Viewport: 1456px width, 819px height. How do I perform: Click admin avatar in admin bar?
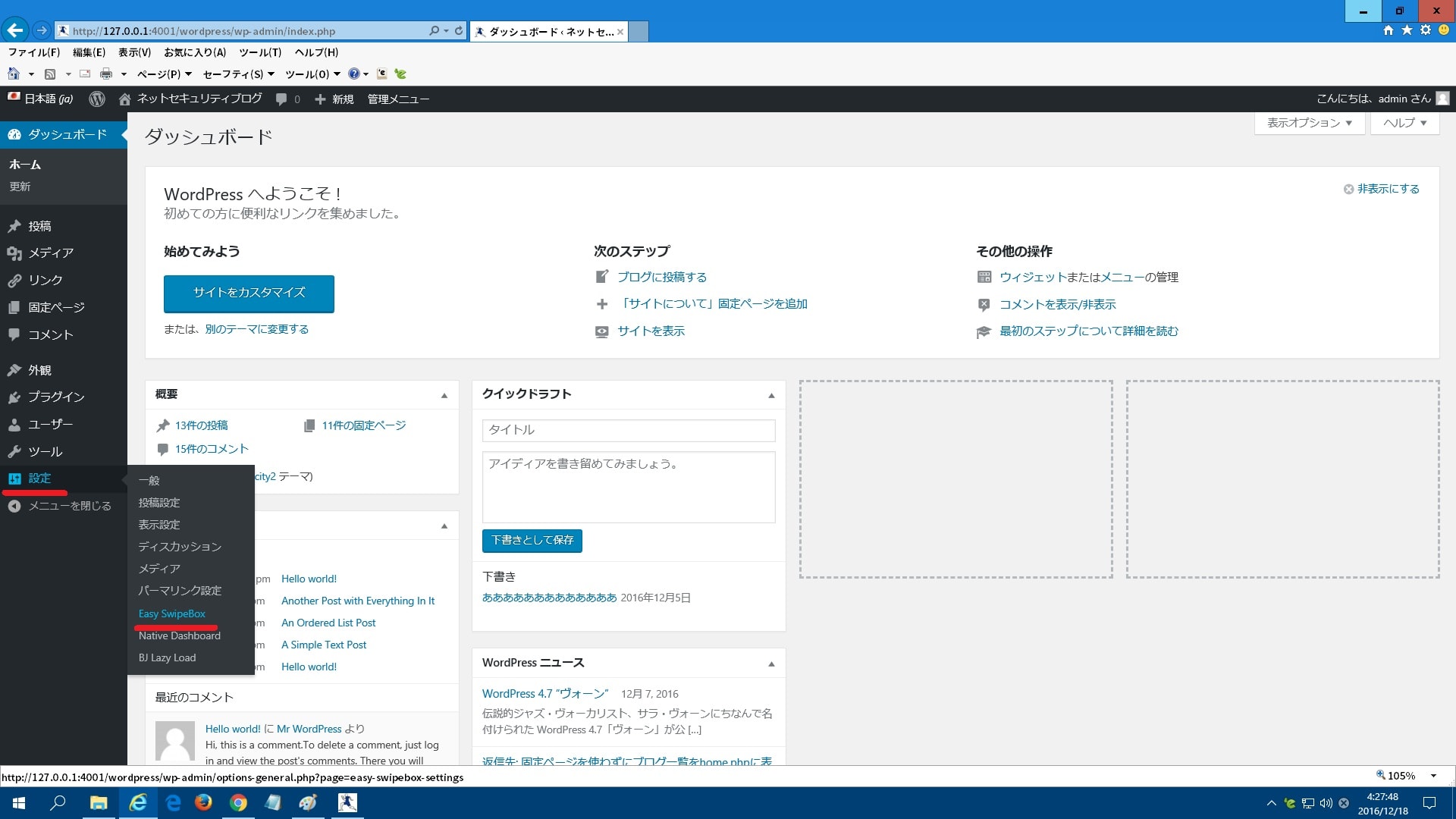pos(1442,99)
